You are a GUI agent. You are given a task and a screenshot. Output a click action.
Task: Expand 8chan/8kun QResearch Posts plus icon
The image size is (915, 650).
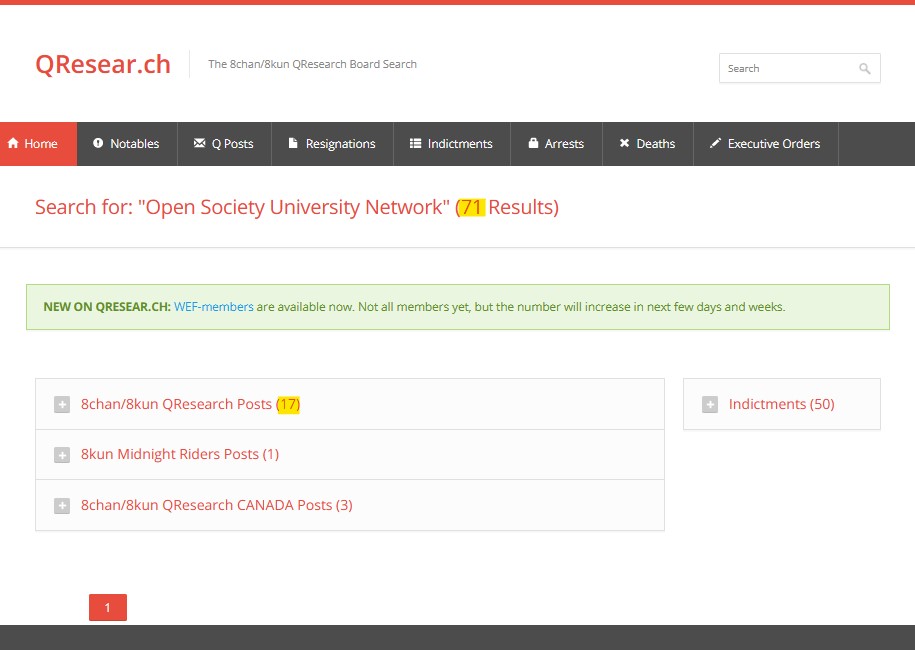[62, 404]
